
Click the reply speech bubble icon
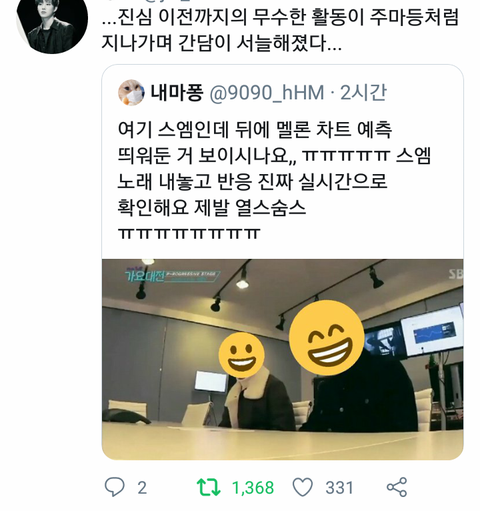(114, 487)
